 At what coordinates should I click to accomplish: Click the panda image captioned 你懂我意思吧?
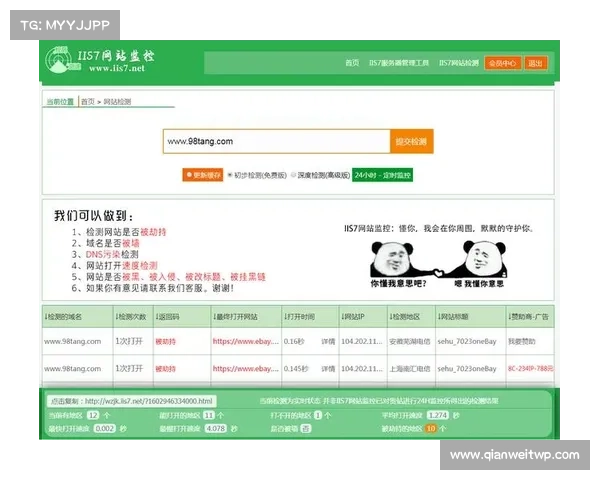tap(398, 260)
